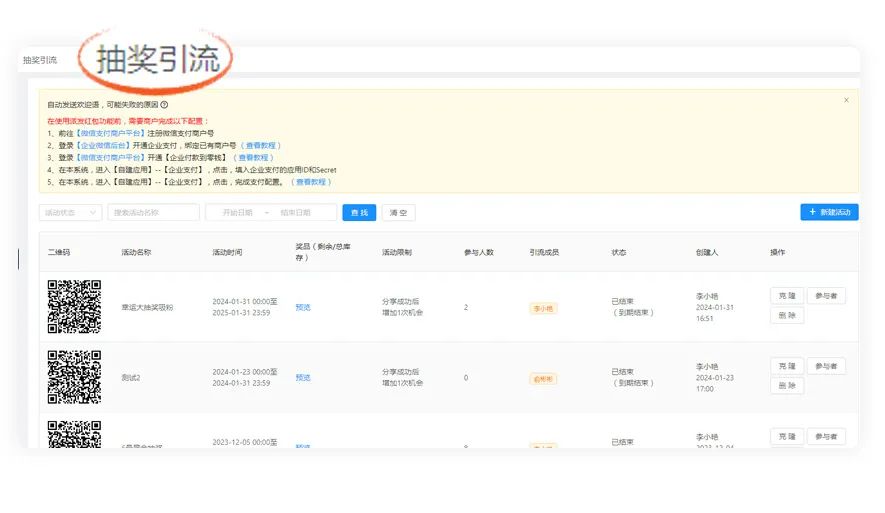Image resolution: width=885 pixels, height=513 pixels.
Task: Click member tag in 幸运大抽奖吸粉 row
Action: tap(544, 309)
